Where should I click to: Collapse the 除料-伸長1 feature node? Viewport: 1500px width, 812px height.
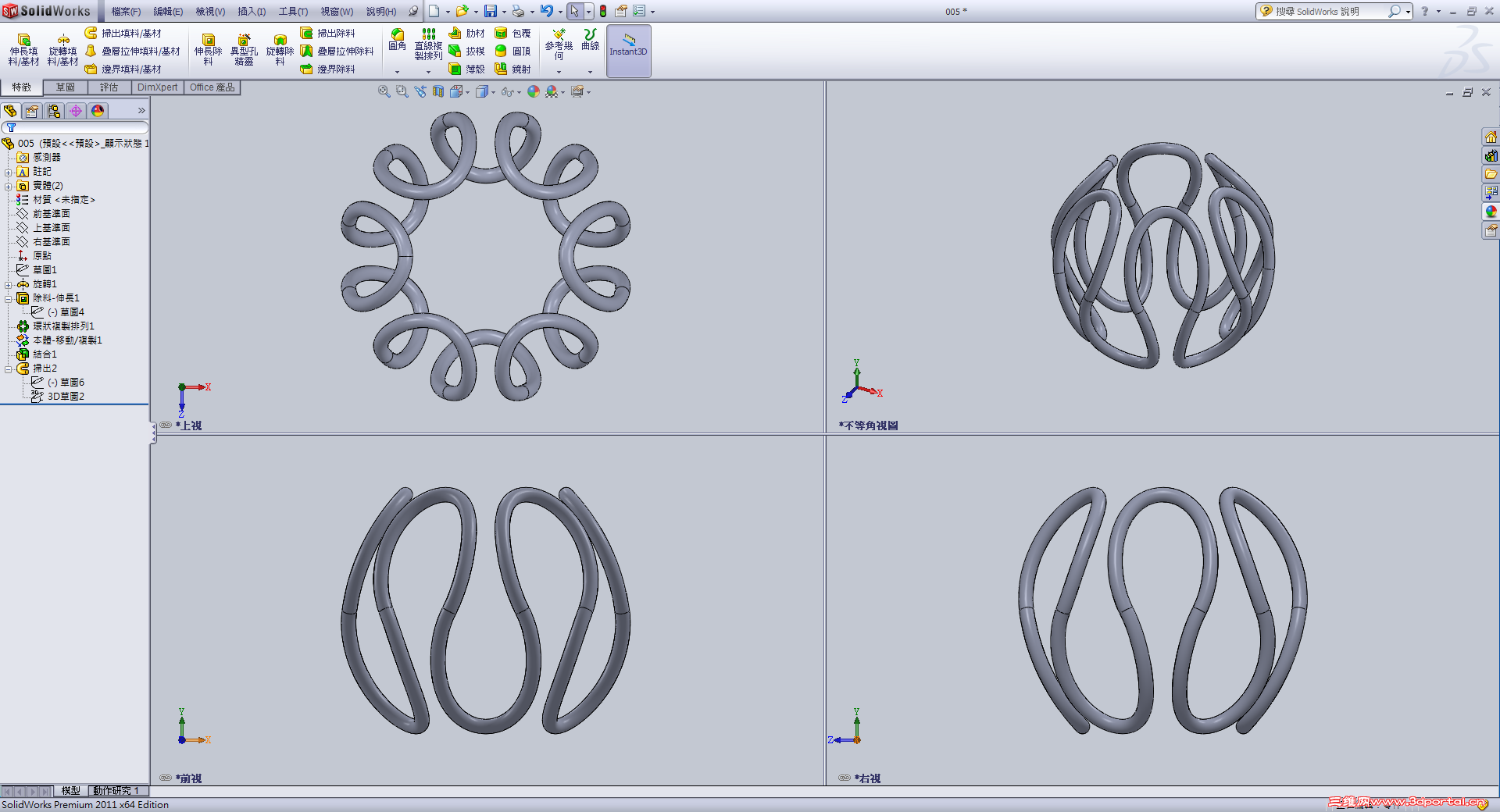(9, 298)
